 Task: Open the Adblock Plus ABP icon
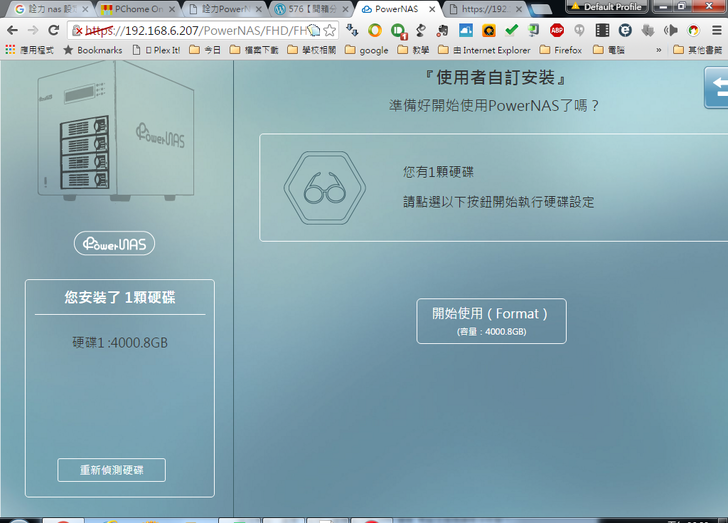(x=557, y=31)
